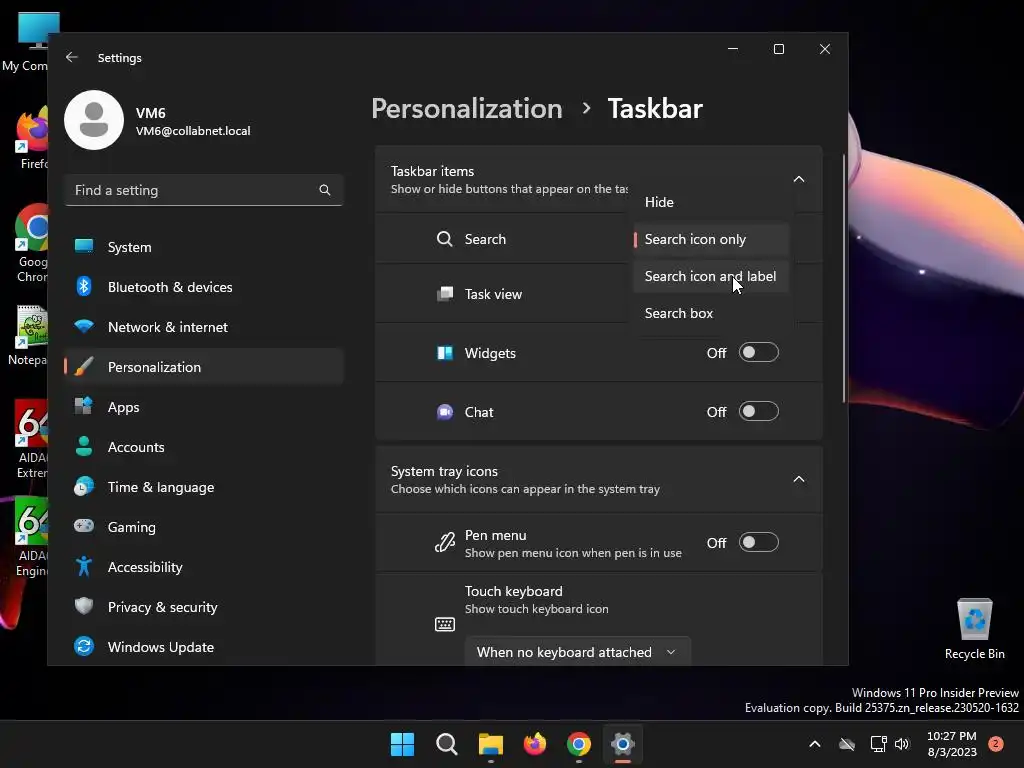Click the Network wifi icon in sidebar
This screenshot has width=1024, height=768.
(84, 326)
